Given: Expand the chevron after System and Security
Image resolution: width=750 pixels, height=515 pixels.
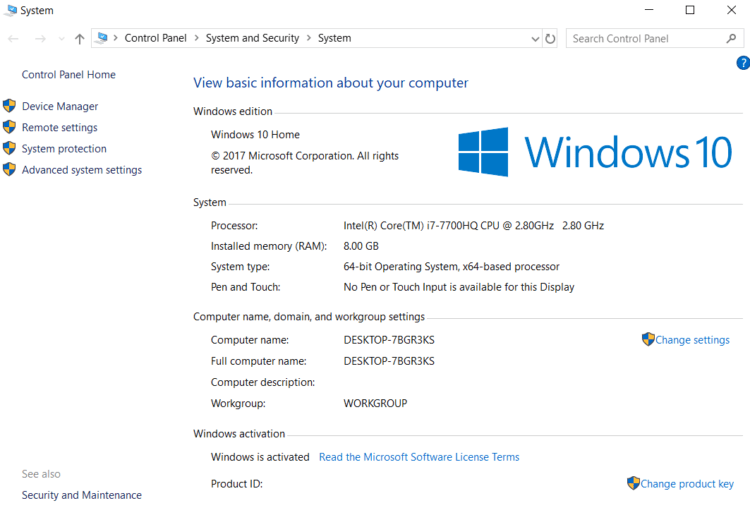Looking at the screenshot, I should click(309, 38).
